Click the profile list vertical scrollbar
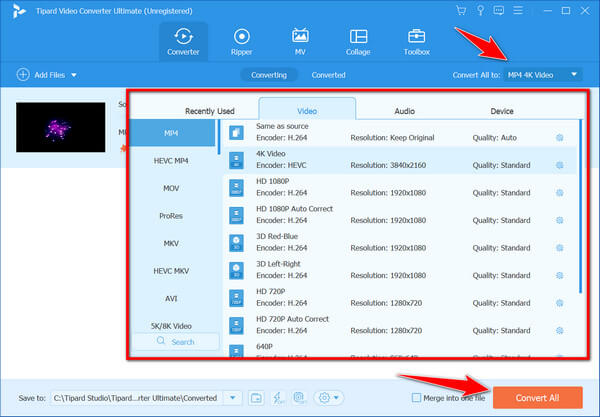Viewport: 600px width, 417px height. [580, 207]
